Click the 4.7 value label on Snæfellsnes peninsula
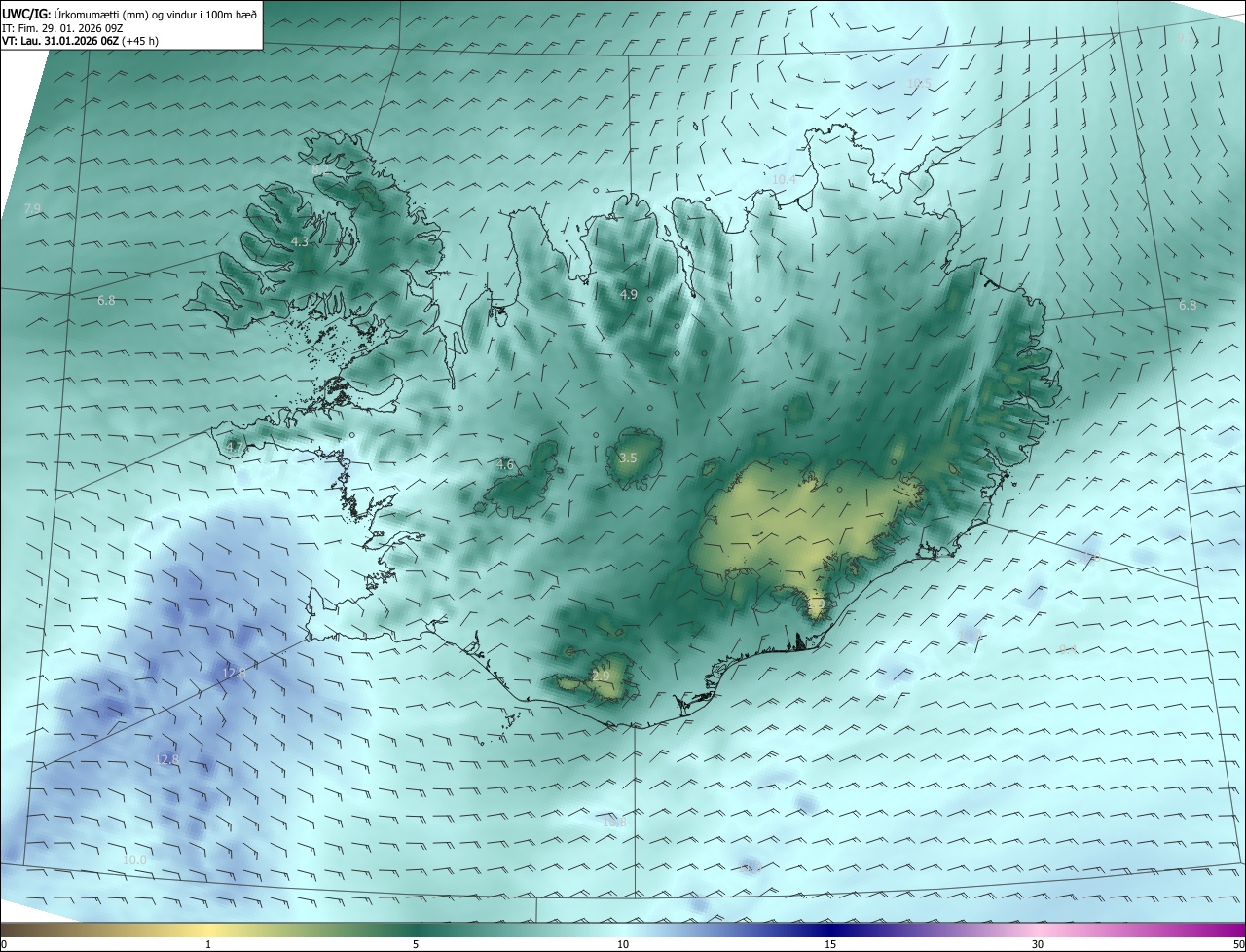 click(x=234, y=447)
